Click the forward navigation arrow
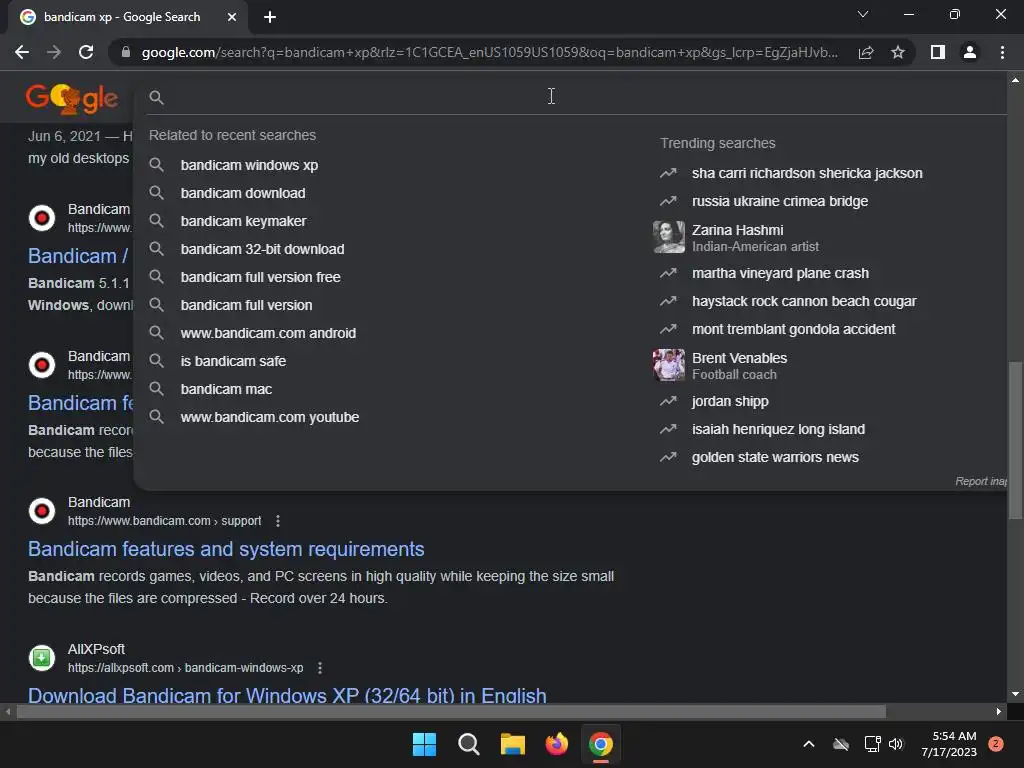Image resolution: width=1024 pixels, height=768 pixels. point(54,52)
